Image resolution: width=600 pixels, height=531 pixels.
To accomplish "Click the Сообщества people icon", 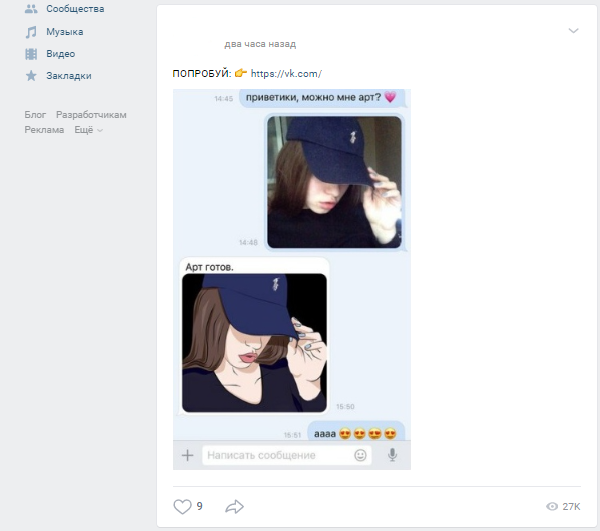I will point(31,9).
